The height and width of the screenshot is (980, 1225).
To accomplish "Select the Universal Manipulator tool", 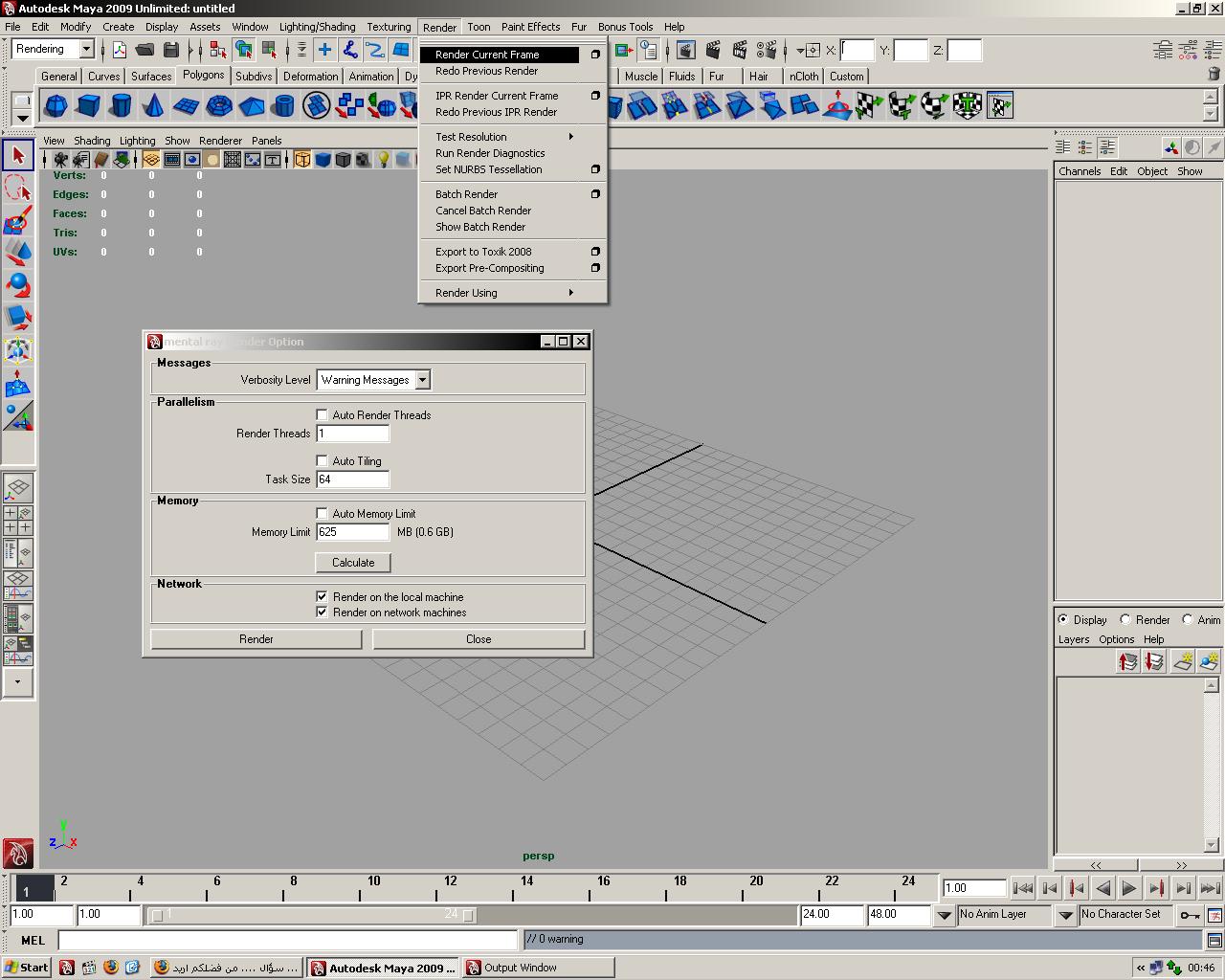I will coord(17,351).
